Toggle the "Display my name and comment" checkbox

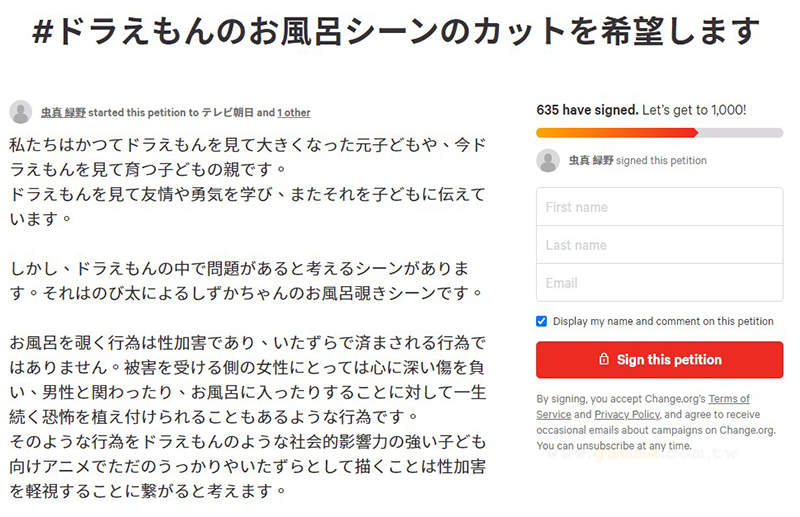[x=542, y=321]
